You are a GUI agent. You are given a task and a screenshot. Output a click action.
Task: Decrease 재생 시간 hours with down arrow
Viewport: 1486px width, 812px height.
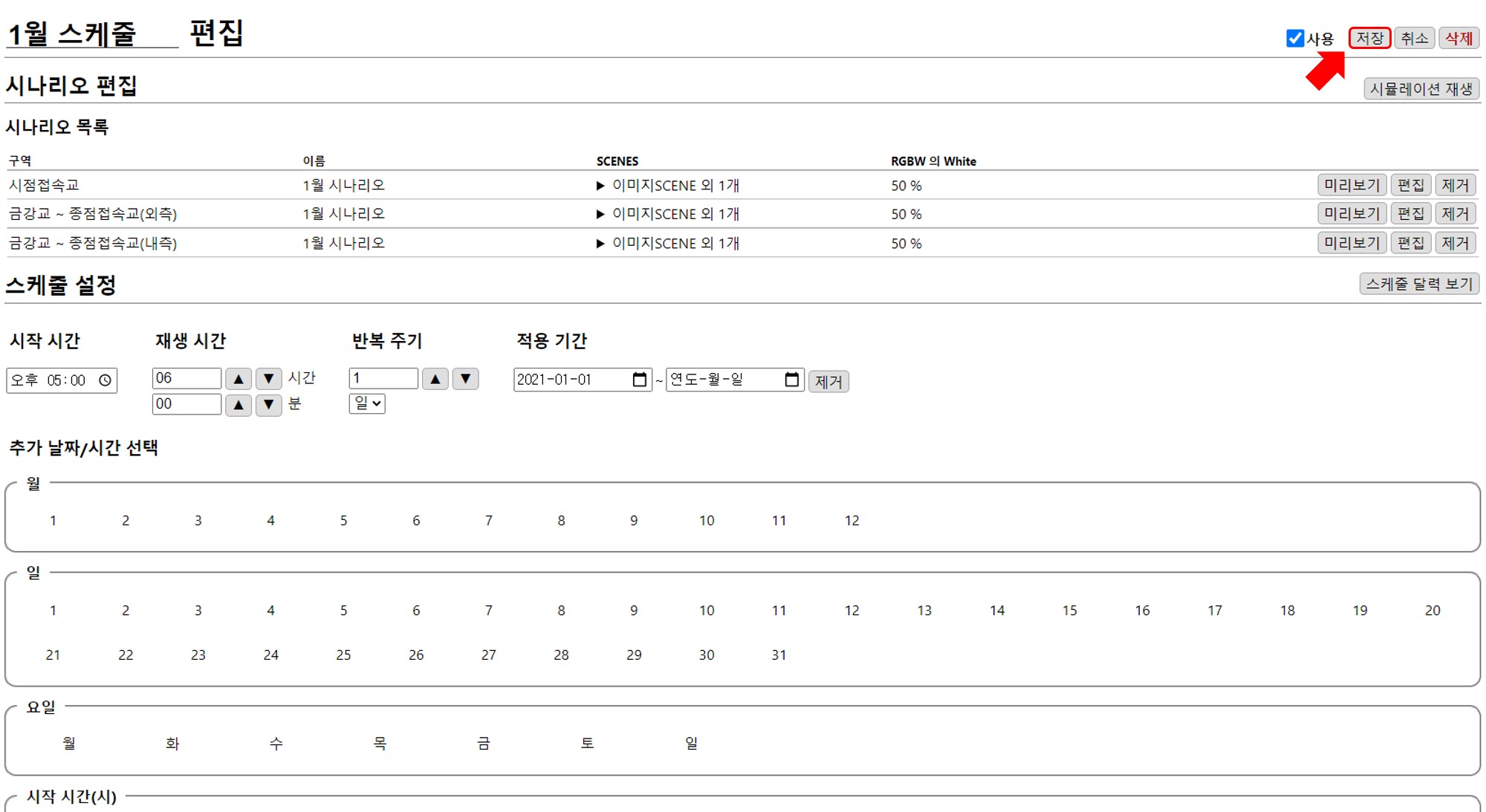click(x=269, y=379)
